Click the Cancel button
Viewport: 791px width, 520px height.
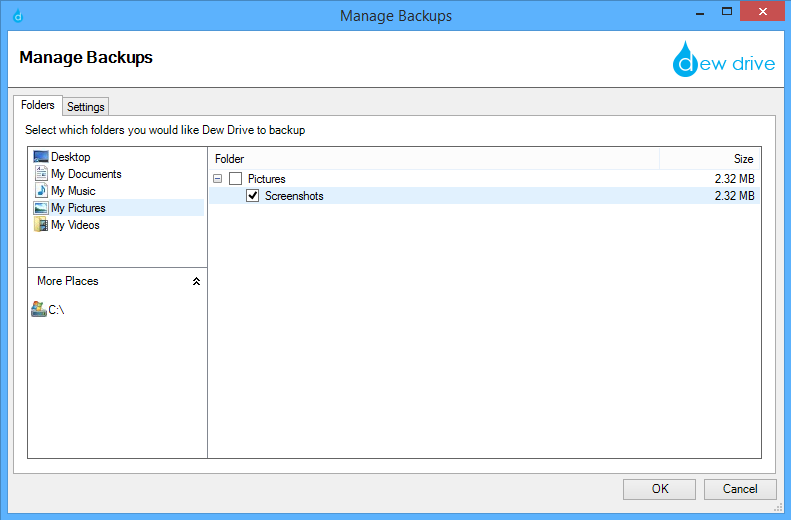coord(740,489)
